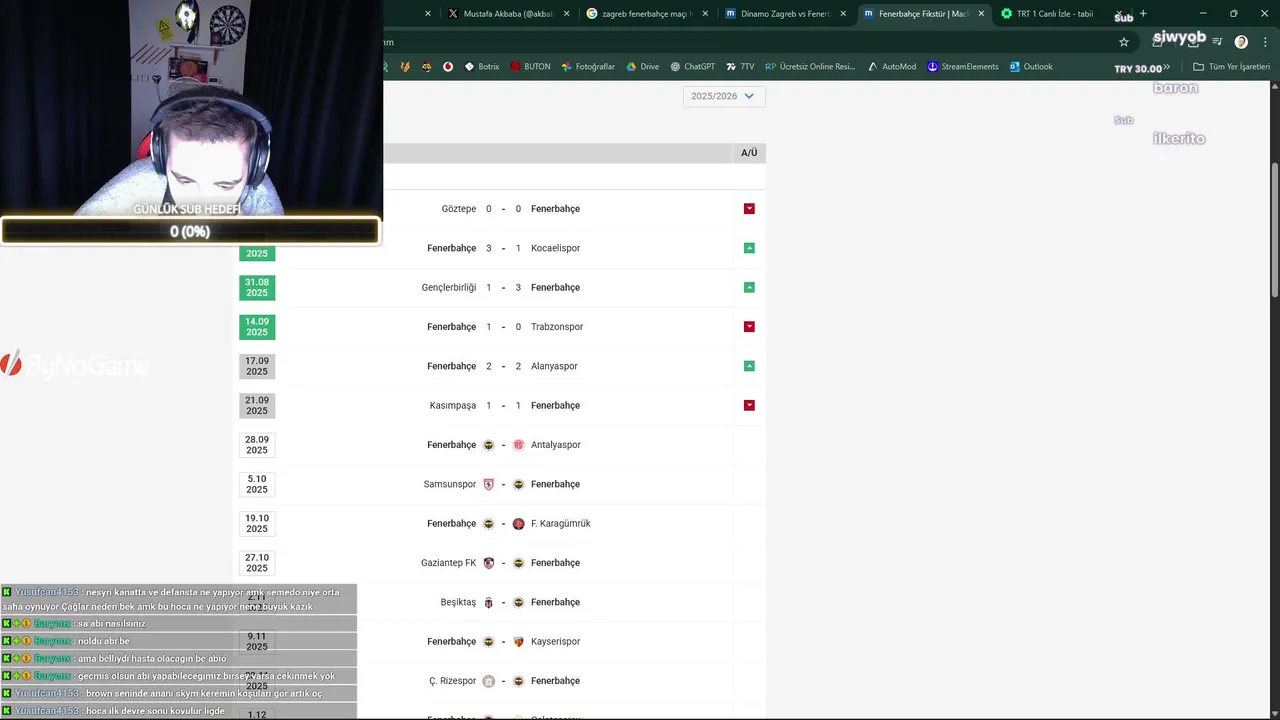
Task: Open the Antalyaspor team link
Action: pyautogui.click(x=556, y=445)
